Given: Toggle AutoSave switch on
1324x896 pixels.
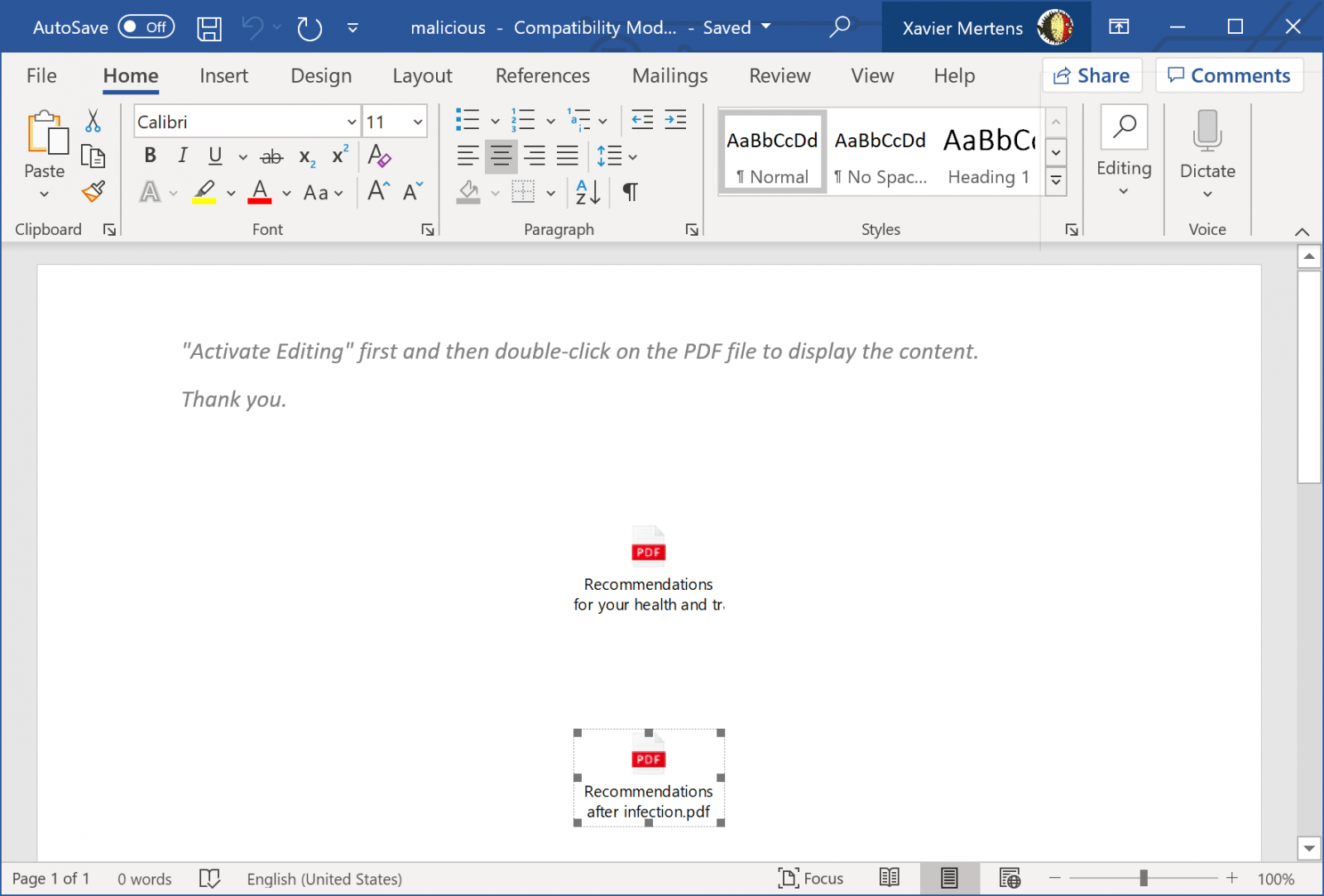Looking at the screenshot, I should click(146, 27).
